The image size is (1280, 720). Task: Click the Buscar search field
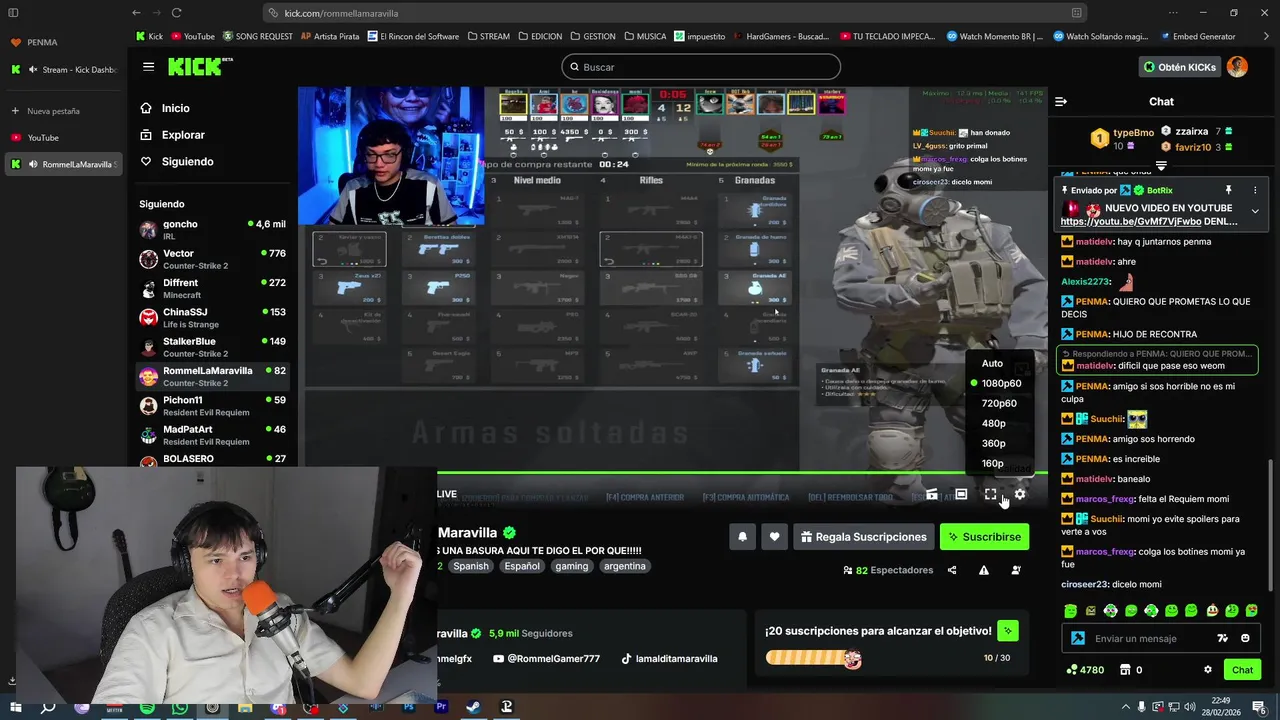pyautogui.click(x=701, y=67)
